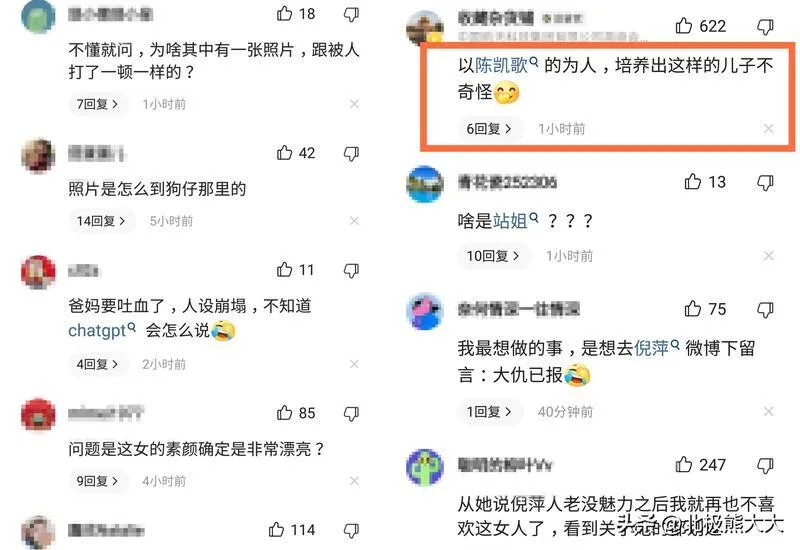800x550 pixels.
Task: Expand the 14回复 replies
Action: click(x=102, y=221)
